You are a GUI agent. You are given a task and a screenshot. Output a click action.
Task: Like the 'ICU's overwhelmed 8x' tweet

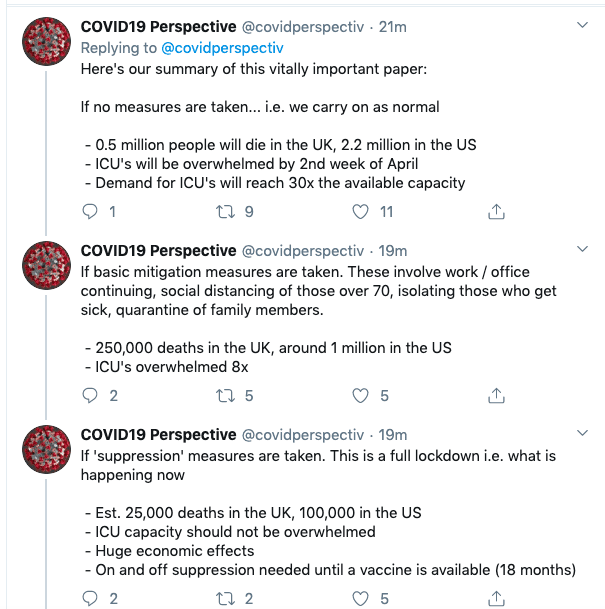coord(360,396)
